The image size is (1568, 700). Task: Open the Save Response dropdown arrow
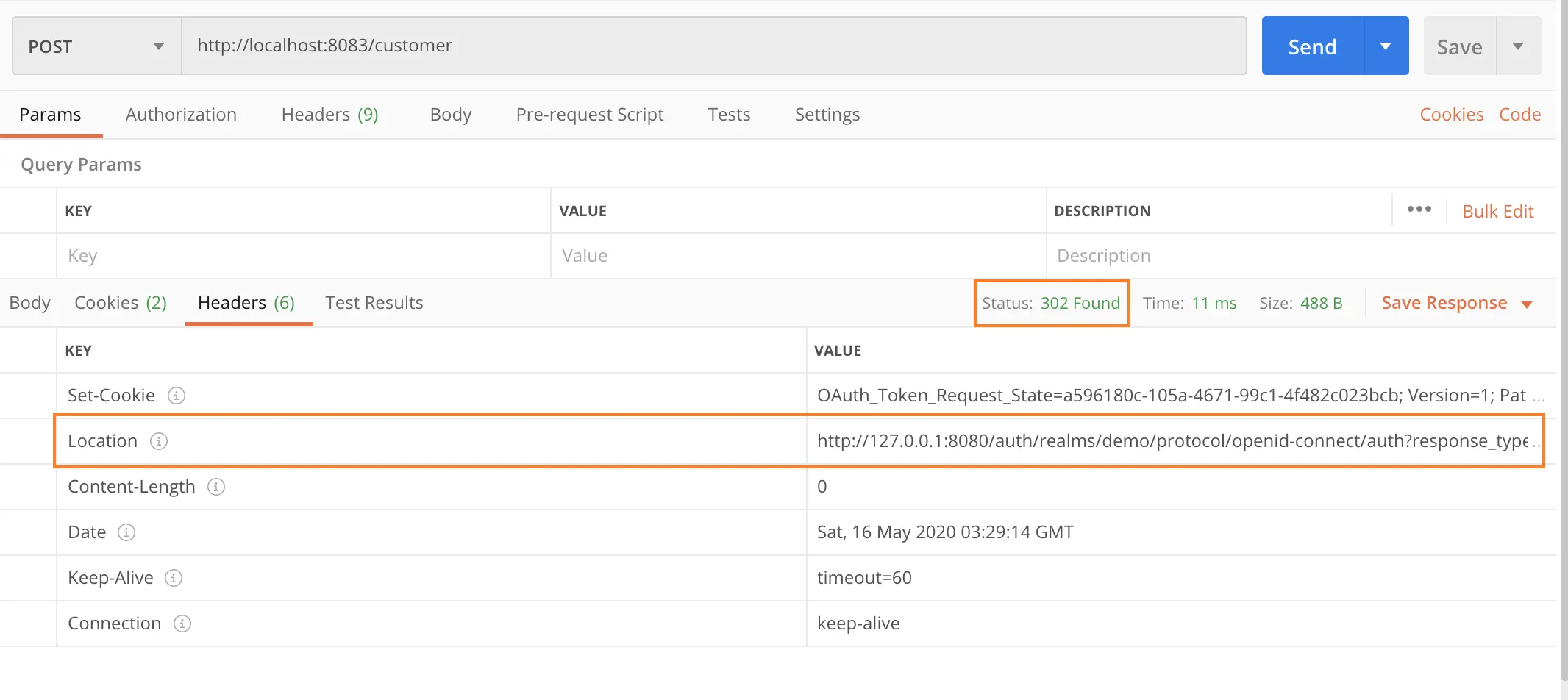1528,303
